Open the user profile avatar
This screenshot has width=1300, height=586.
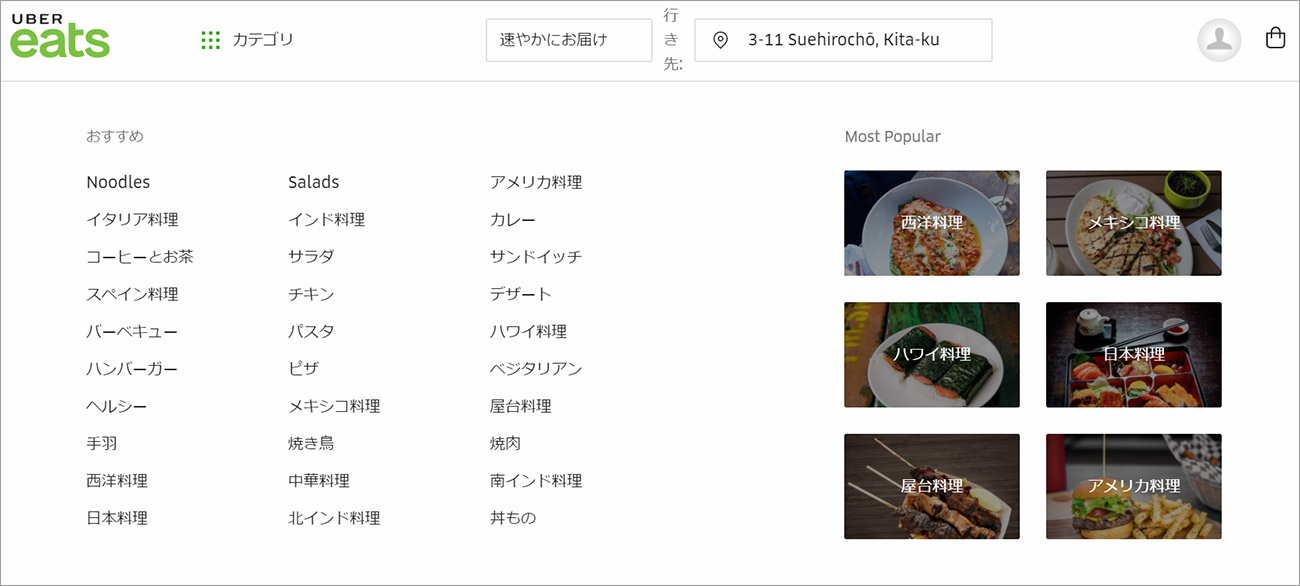1219,40
